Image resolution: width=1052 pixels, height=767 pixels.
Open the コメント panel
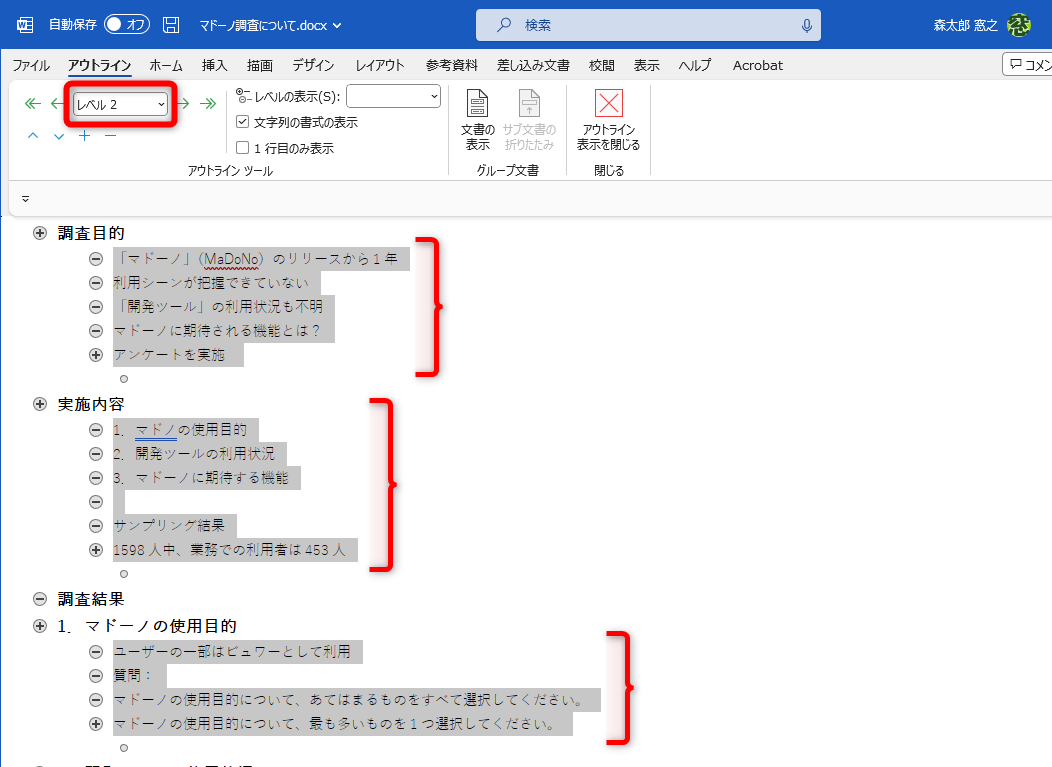click(x=1028, y=64)
